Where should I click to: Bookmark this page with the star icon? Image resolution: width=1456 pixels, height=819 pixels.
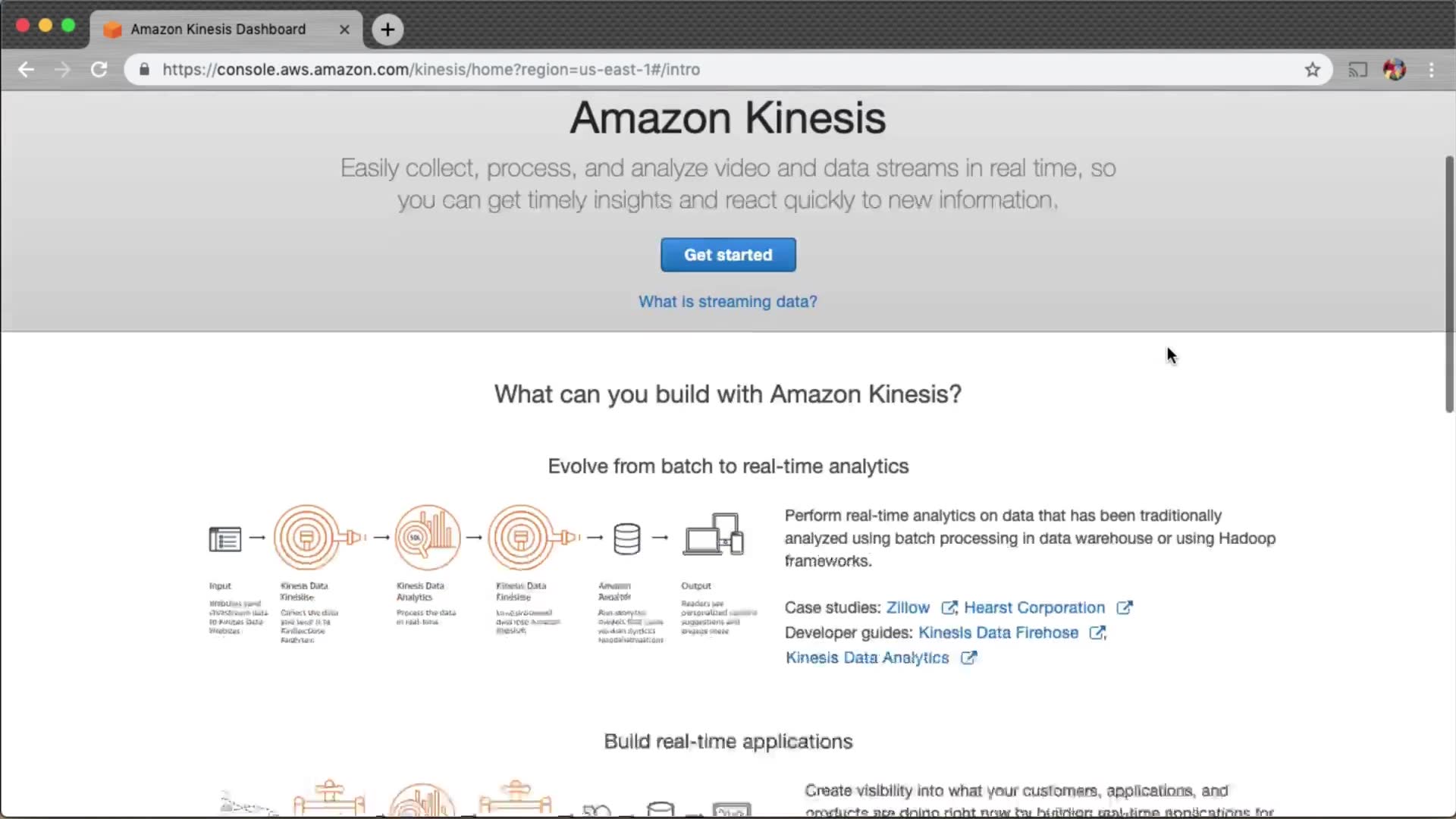point(1313,70)
